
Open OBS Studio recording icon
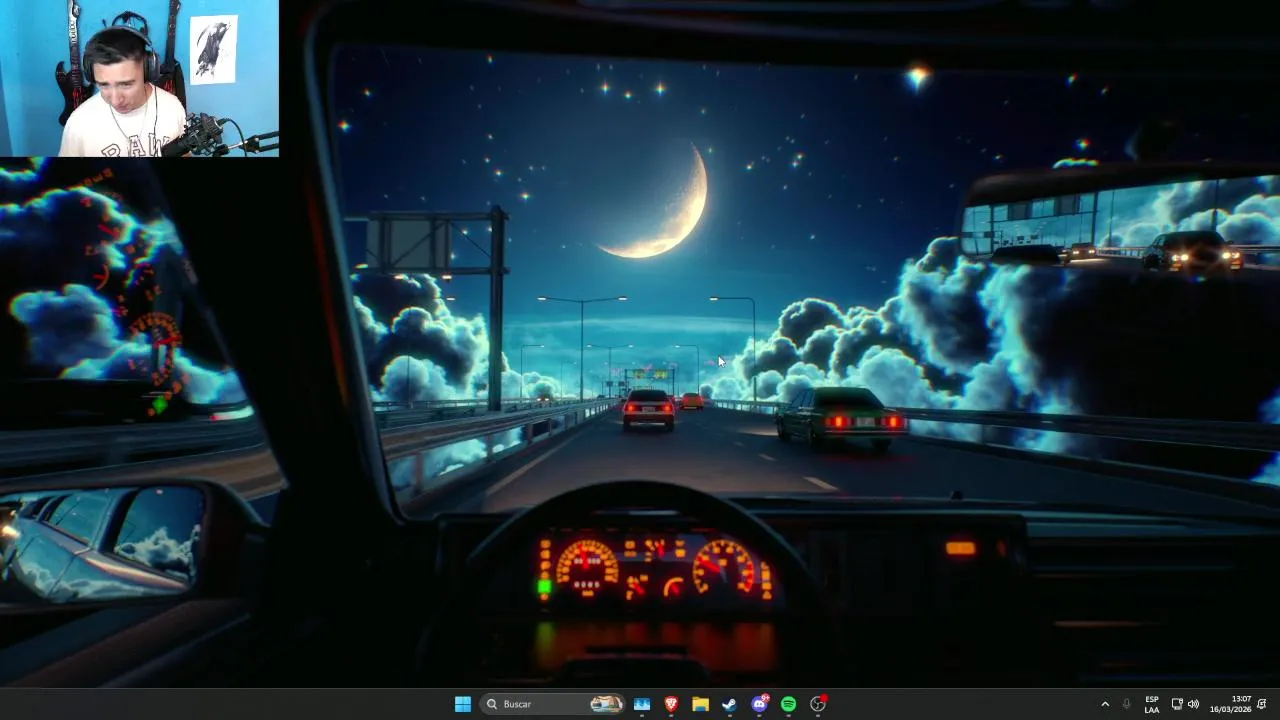[x=818, y=704]
